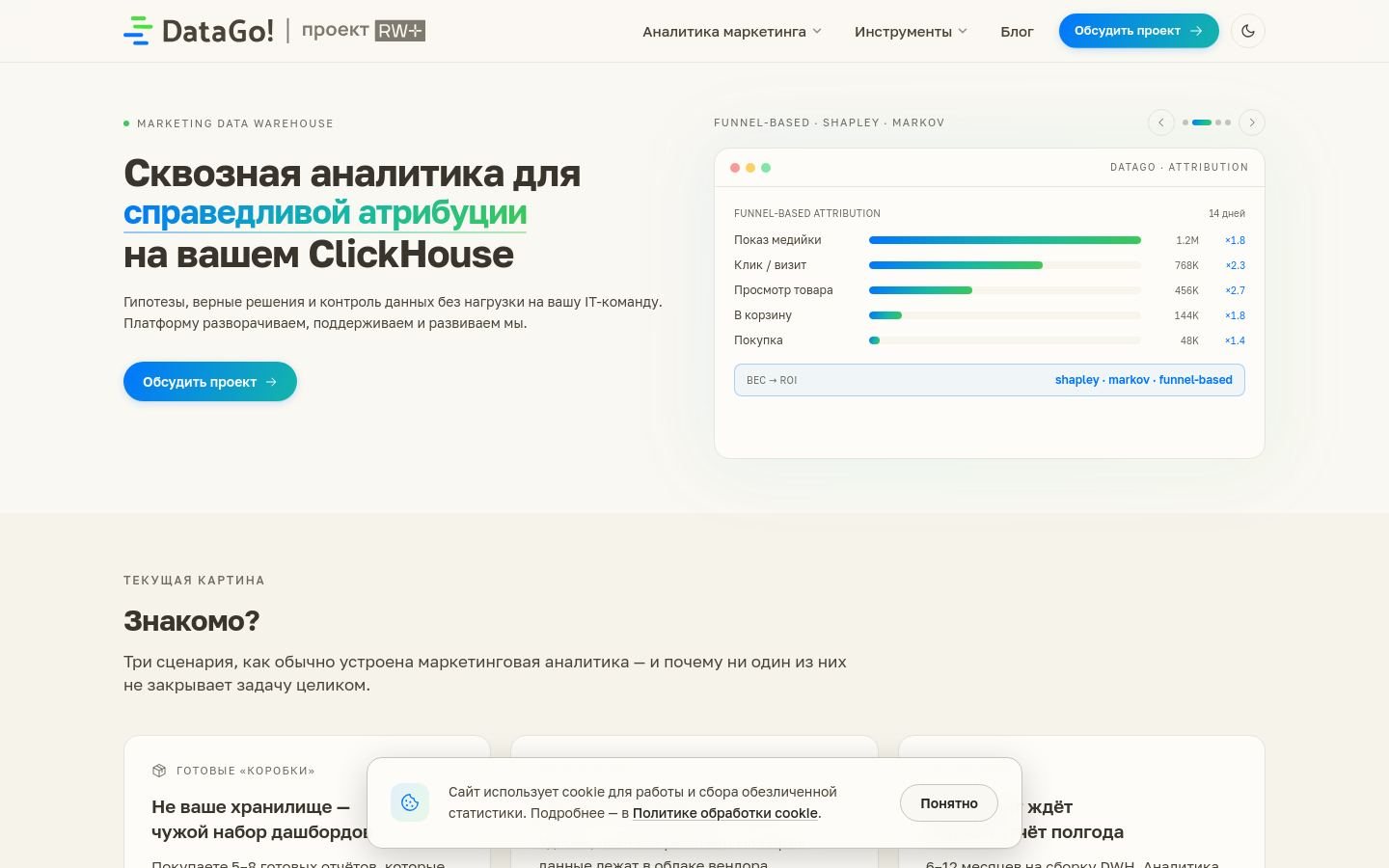This screenshot has width=1389, height=868.
Task: Click hero Обсудить проект button
Action: click(x=210, y=382)
